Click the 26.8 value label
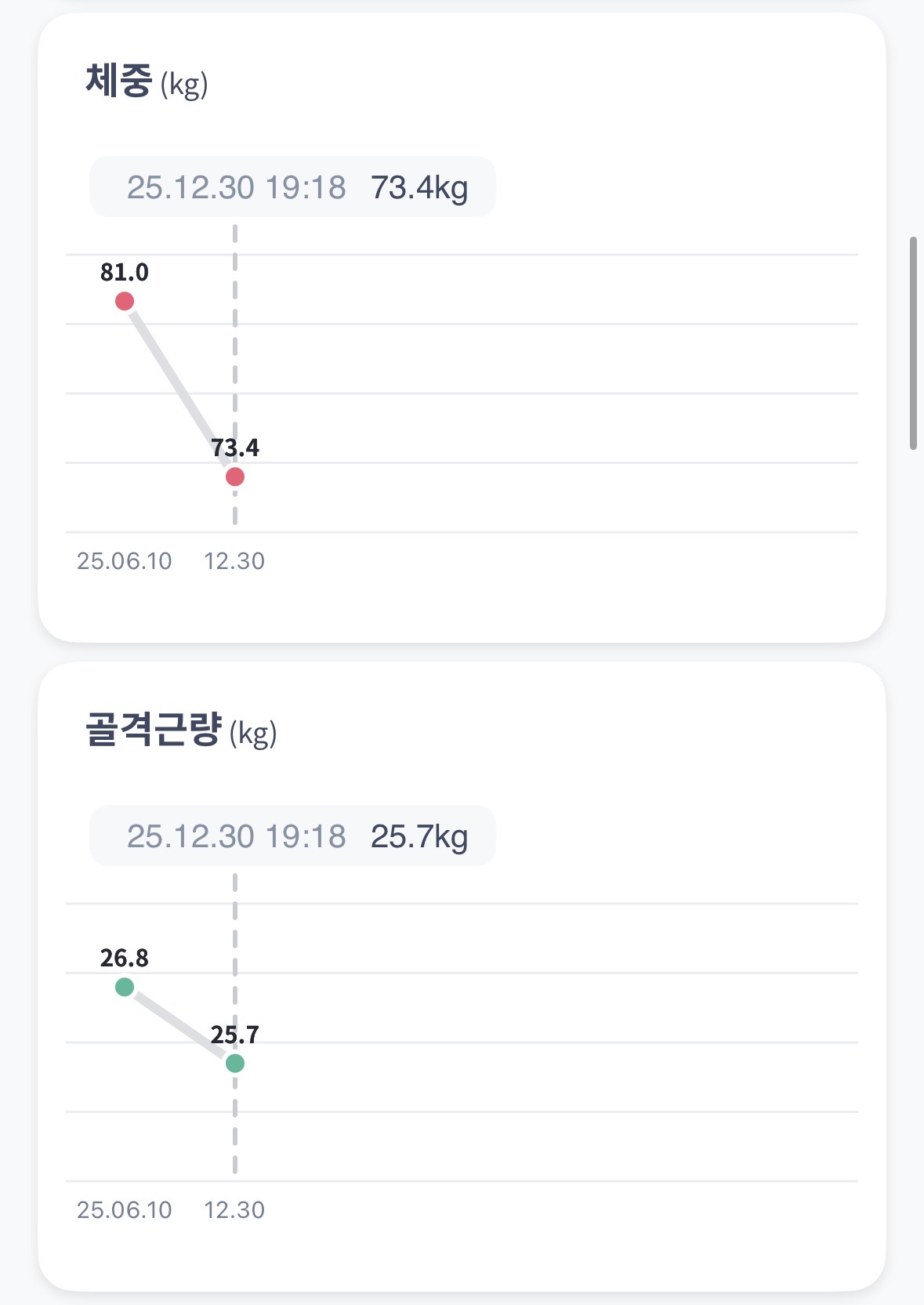Viewport: 924px width, 1305px height. pos(124,958)
